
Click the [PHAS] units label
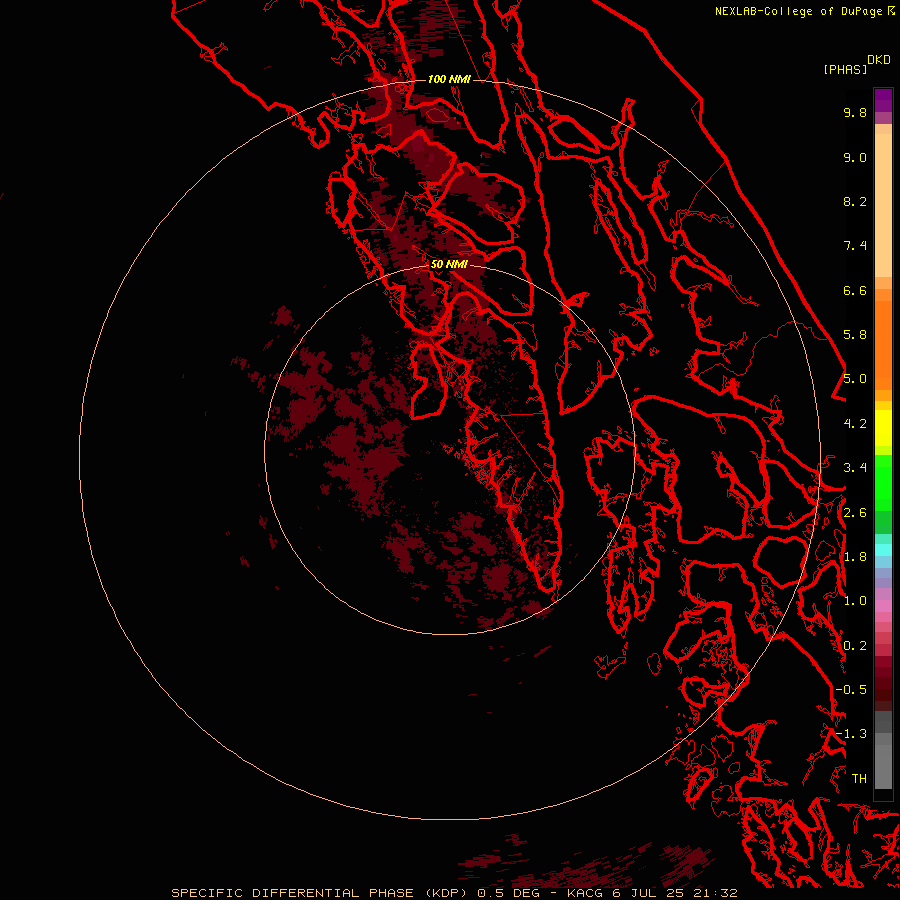pyautogui.click(x=845, y=69)
